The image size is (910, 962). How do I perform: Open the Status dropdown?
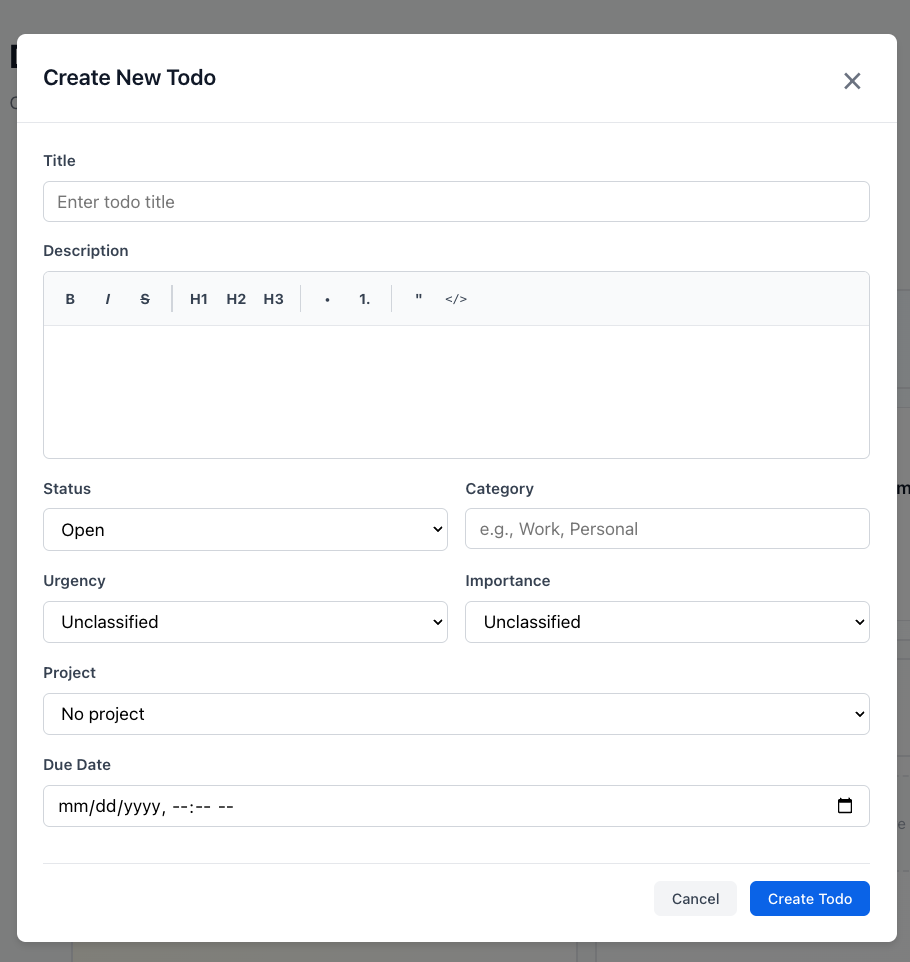pyautogui.click(x=245, y=530)
